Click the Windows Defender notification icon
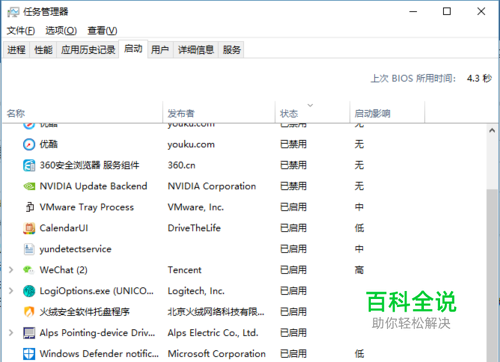Screen dimensions: 500x362 (x=29, y=354)
